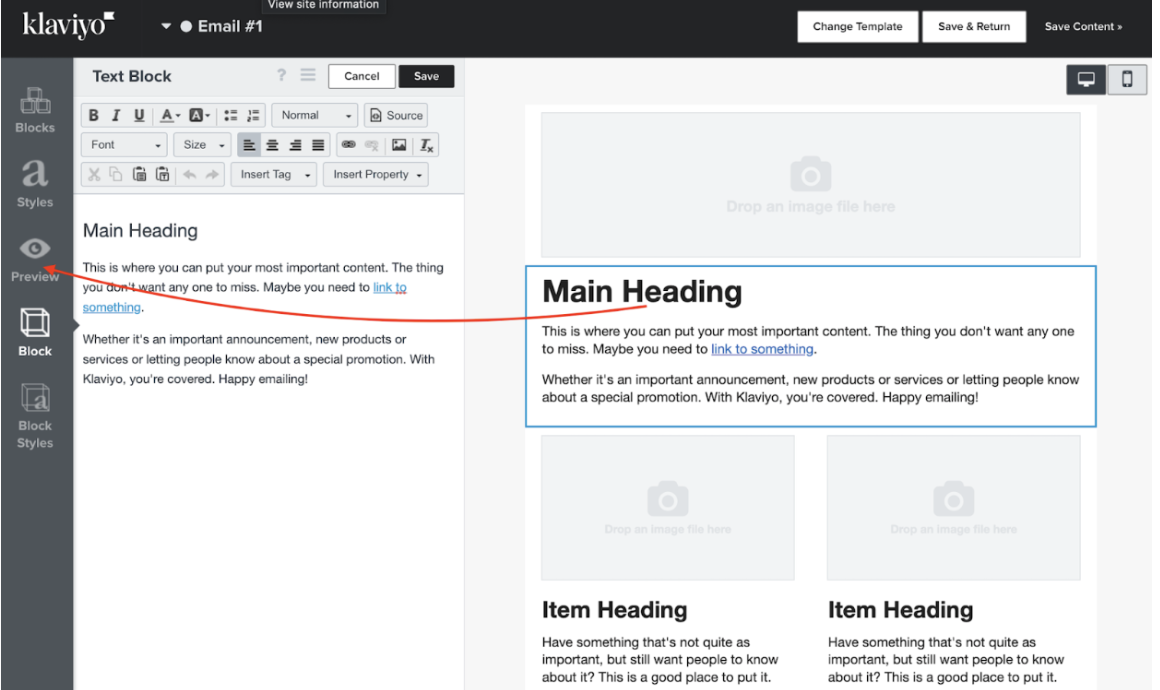The image size is (1160, 690).
Task: Align text right
Action: point(295,145)
